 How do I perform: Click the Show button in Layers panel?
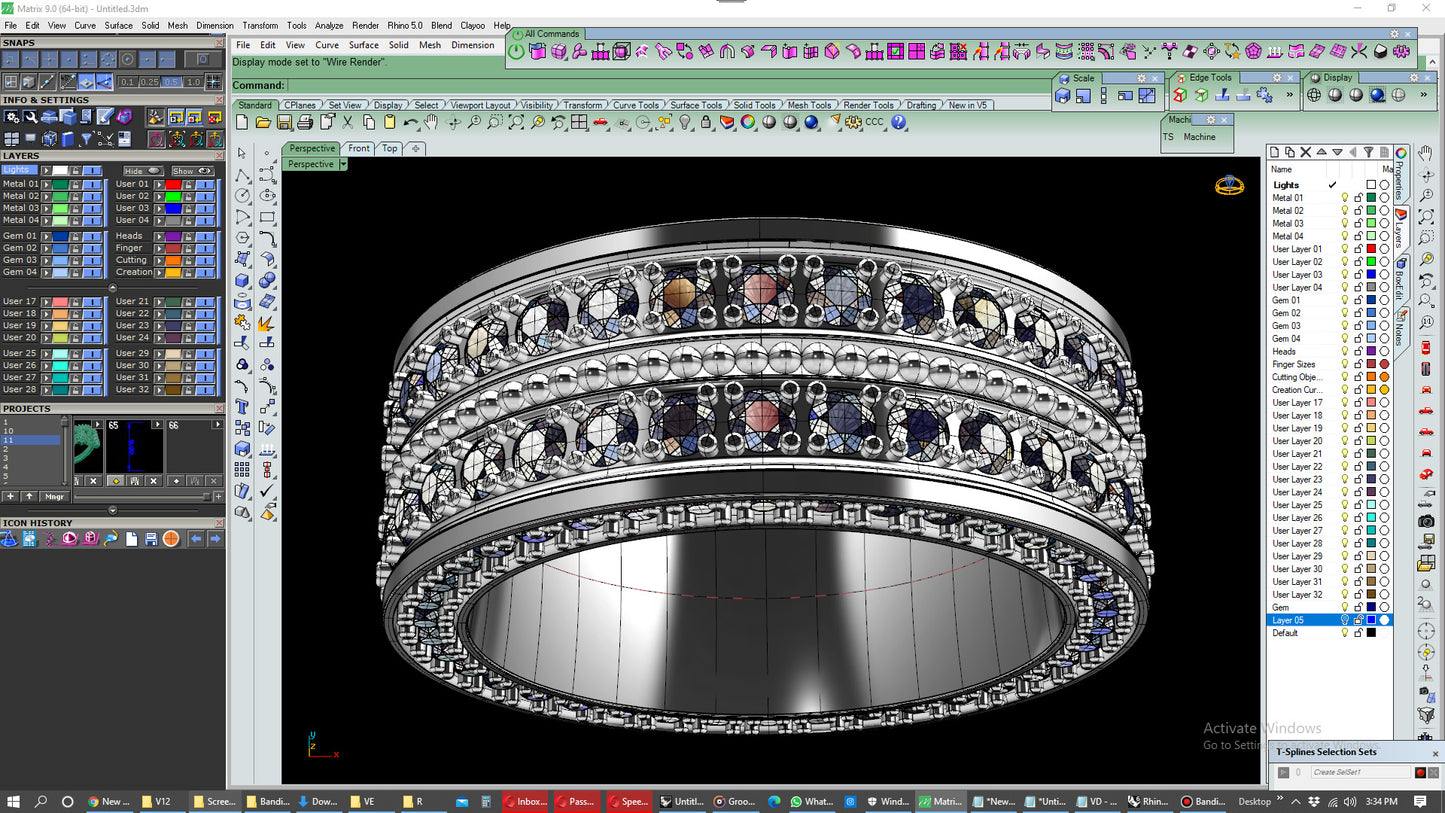pyautogui.click(x=192, y=171)
